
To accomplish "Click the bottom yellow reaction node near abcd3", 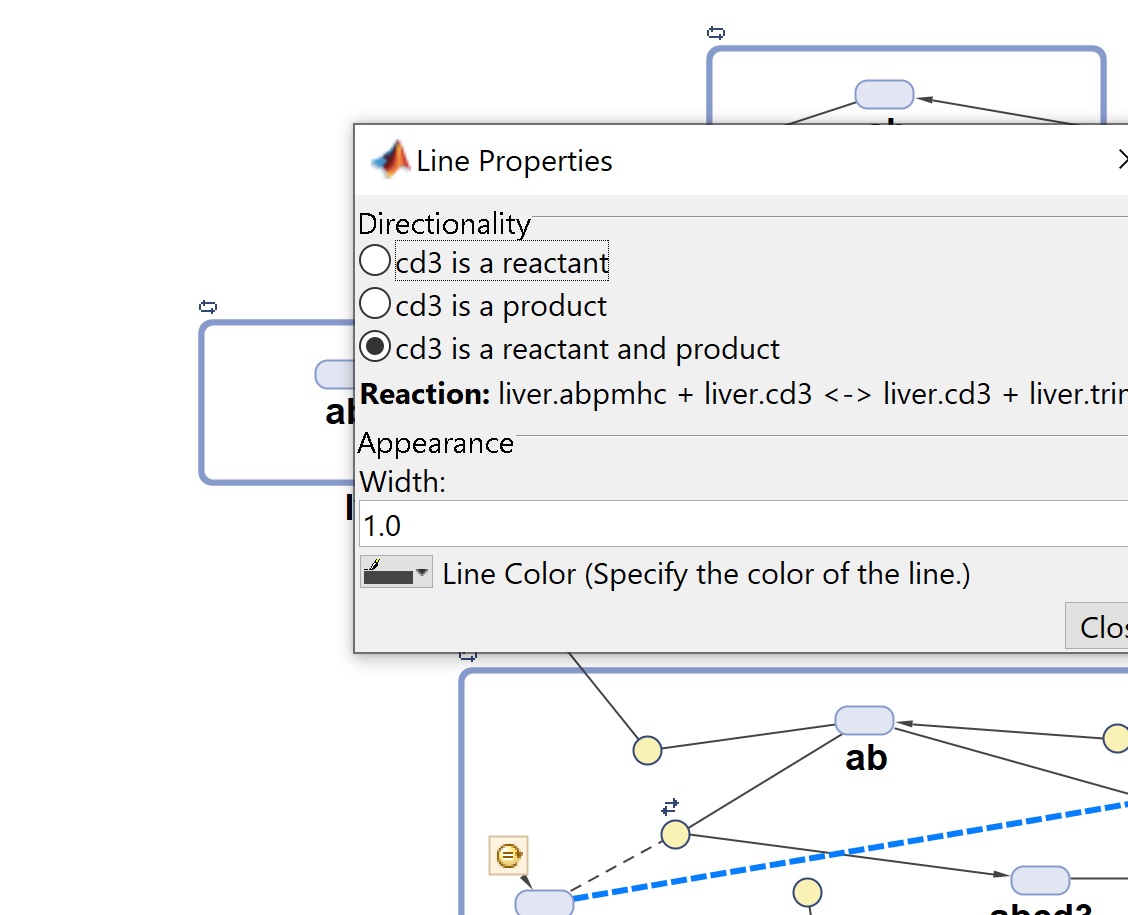I will [807, 892].
